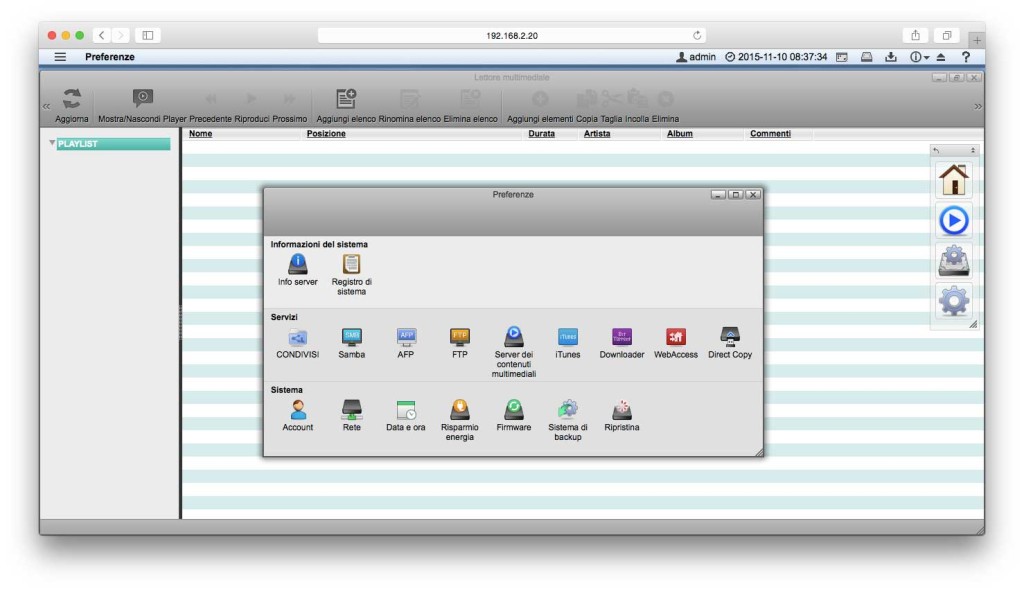Toggle Mostra/Nascondi Player
This screenshot has height=591, width=1024.
pos(142,99)
